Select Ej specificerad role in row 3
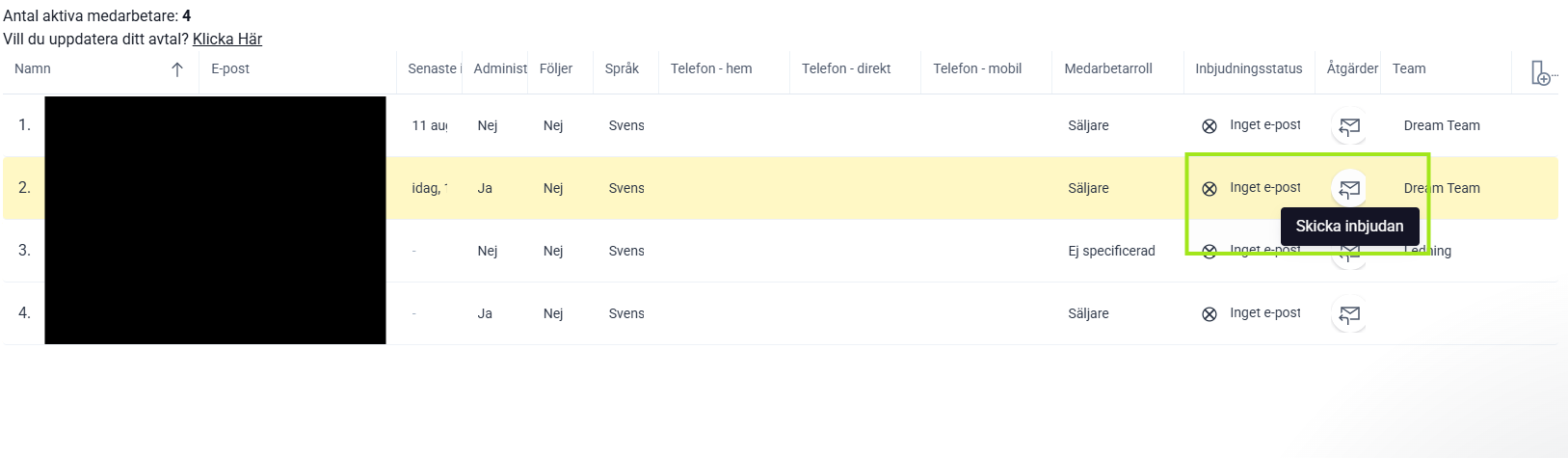The width and height of the screenshot is (1568, 458). point(1111,251)
